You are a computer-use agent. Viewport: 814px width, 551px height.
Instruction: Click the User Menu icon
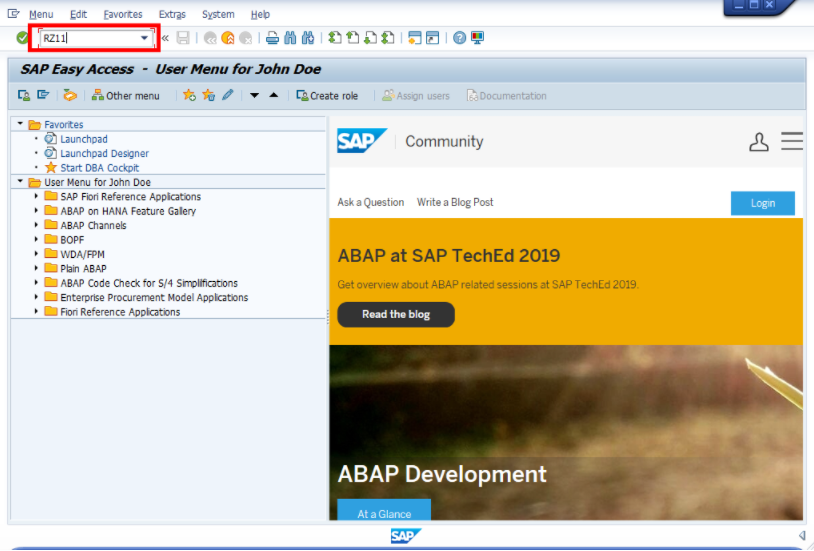[24, 96]
